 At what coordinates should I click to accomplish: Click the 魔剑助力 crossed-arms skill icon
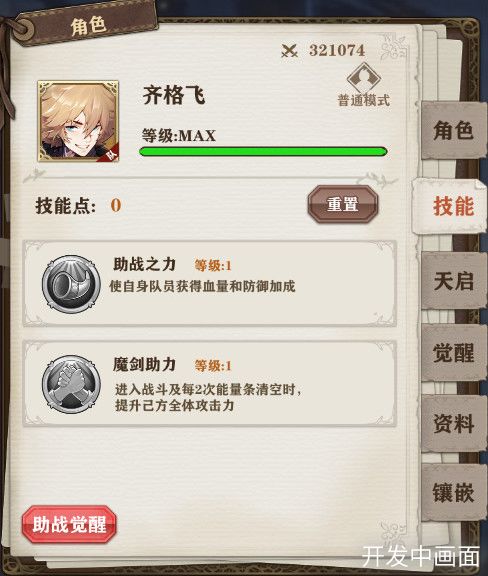[x=71, y=384]
